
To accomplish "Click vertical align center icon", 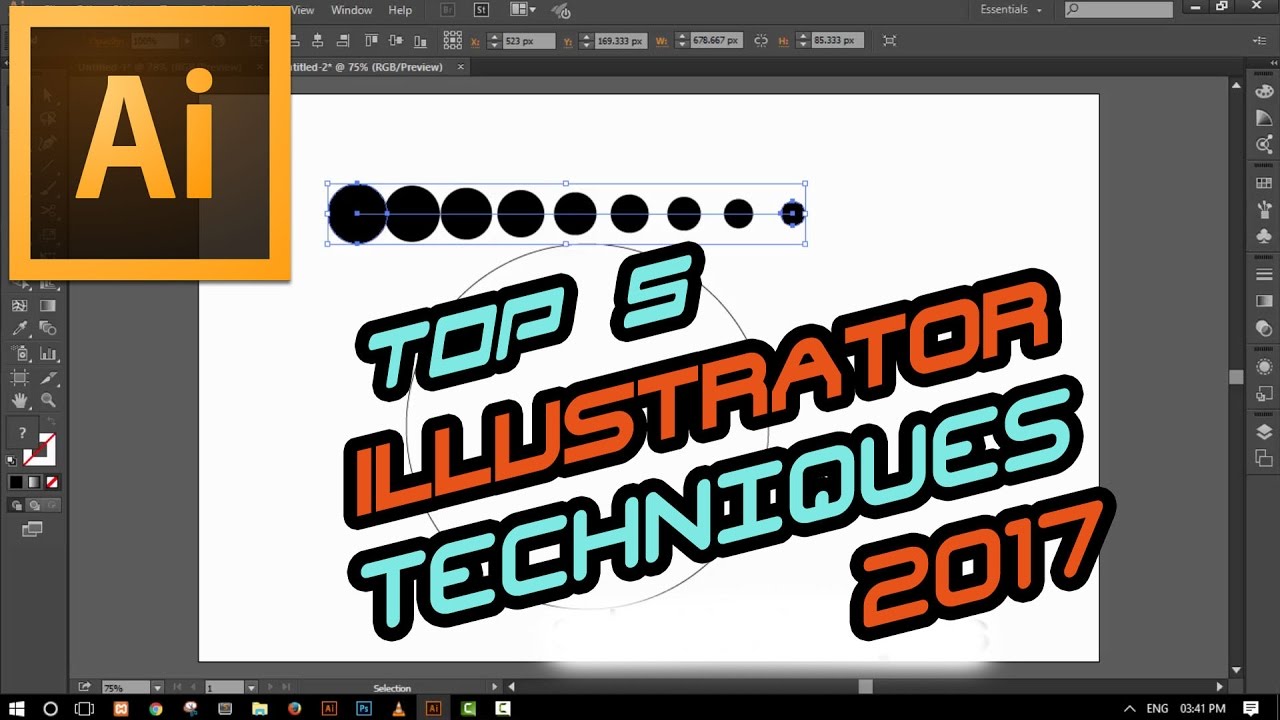I will (395, 40).
